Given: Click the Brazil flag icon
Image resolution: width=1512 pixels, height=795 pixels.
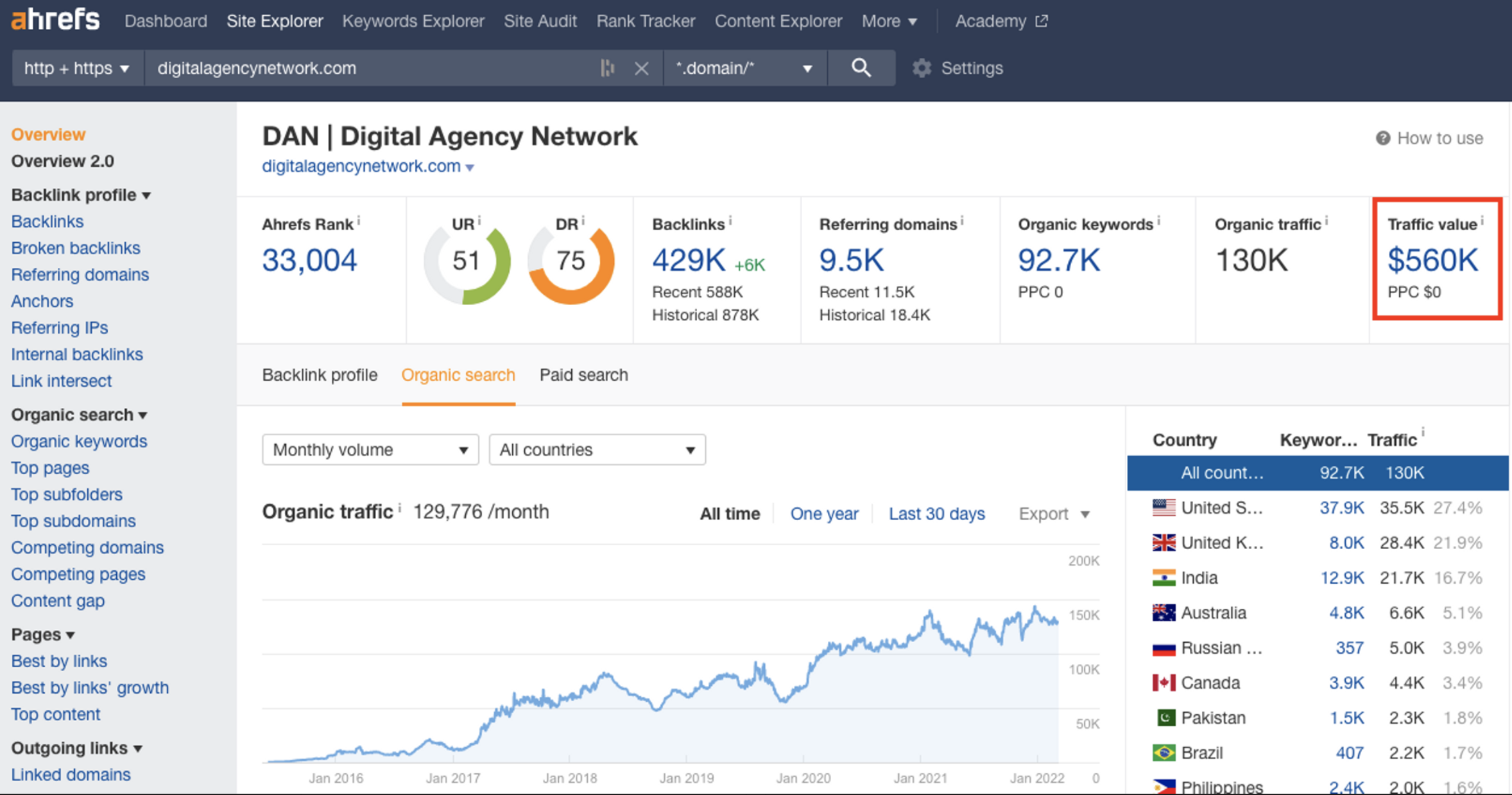Looking at the screenshot, I should click(1164, 753).
